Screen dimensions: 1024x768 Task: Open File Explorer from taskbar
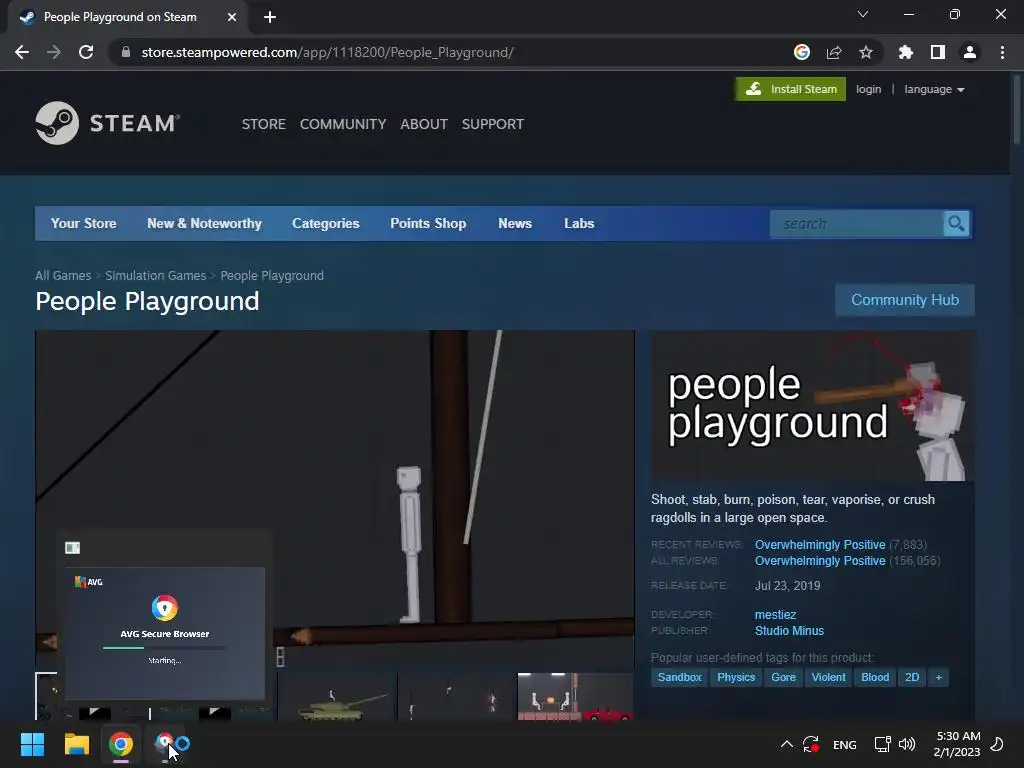coord(76,744)
